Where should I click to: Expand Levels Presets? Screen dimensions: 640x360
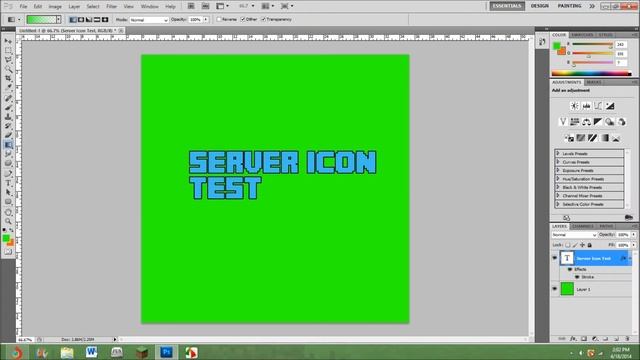click(558, 153)
